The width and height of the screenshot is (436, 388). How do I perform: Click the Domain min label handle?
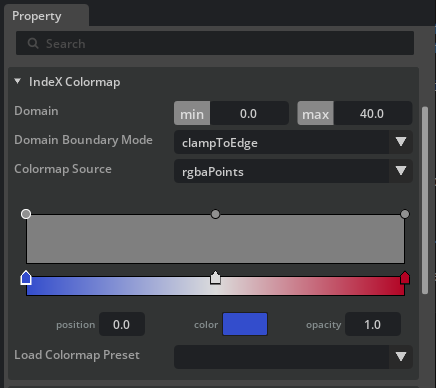point(192,113)
